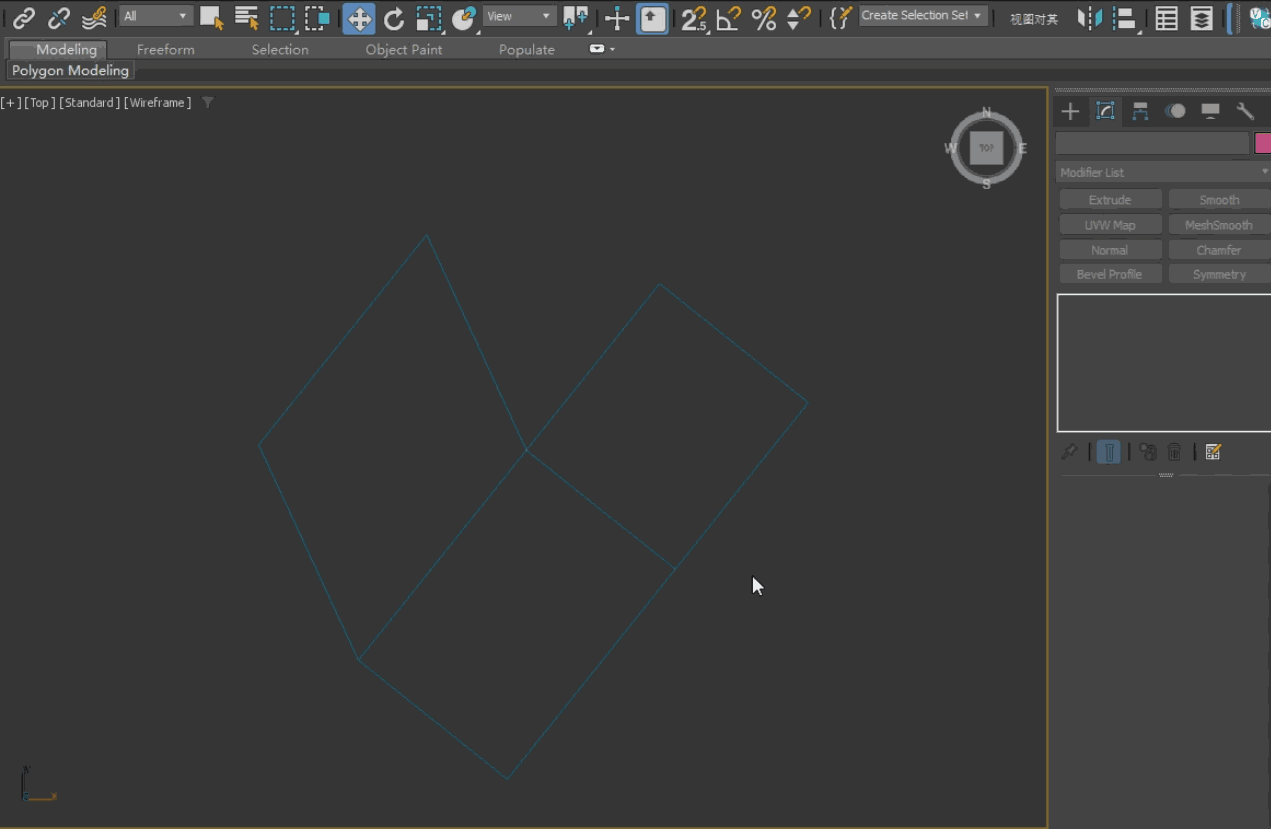Toggle the Angle Snap button
Screen dimensions: 1271x829
click(729, 17)
